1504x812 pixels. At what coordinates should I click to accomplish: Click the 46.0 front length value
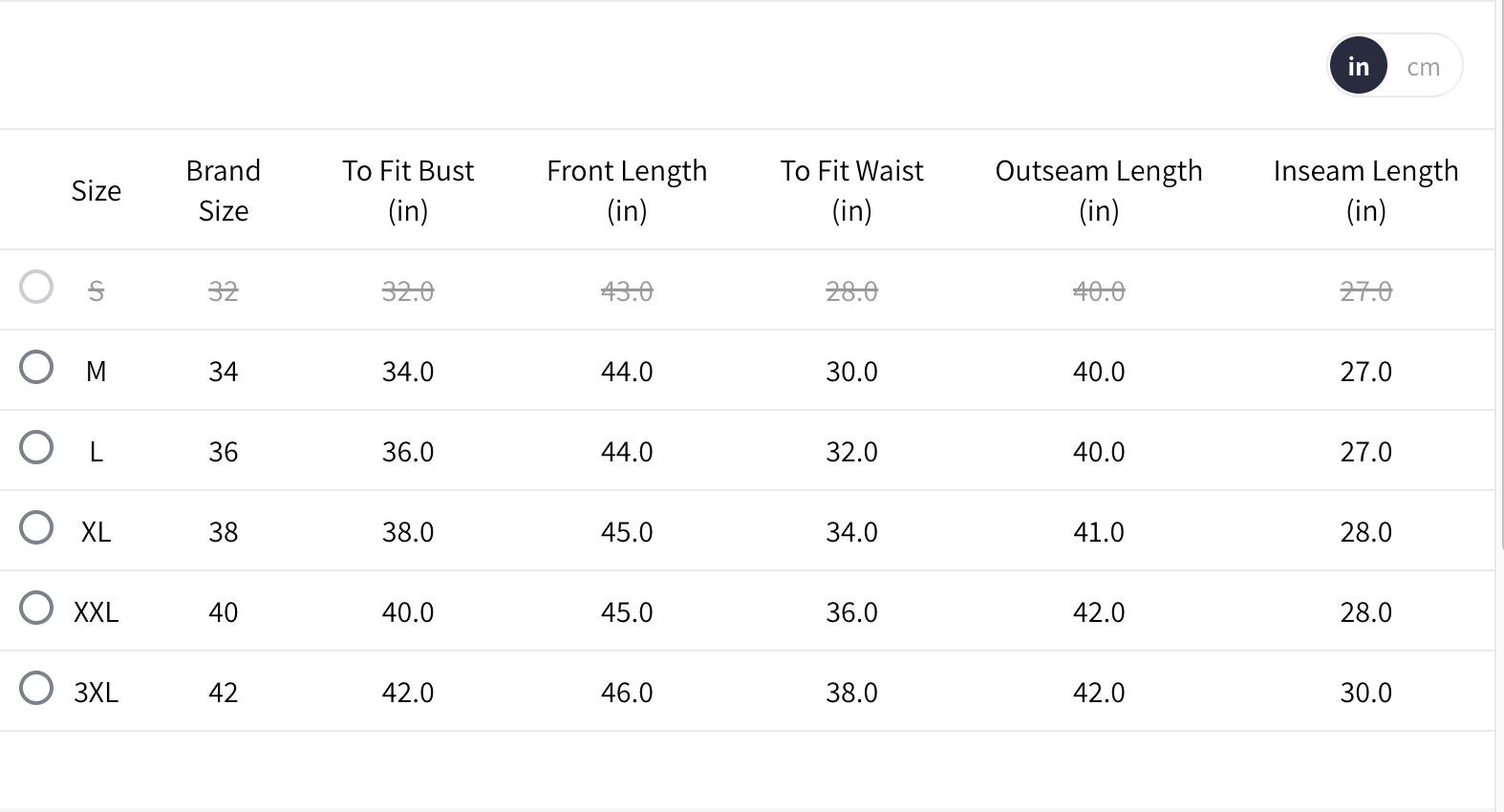(x=627, y=693)
